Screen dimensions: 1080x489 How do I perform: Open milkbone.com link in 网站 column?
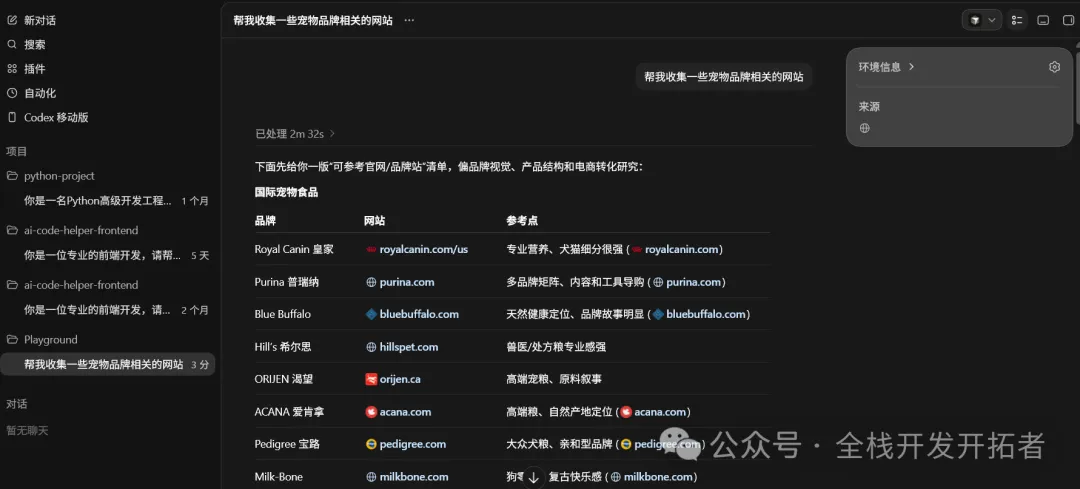click(414, 477)
